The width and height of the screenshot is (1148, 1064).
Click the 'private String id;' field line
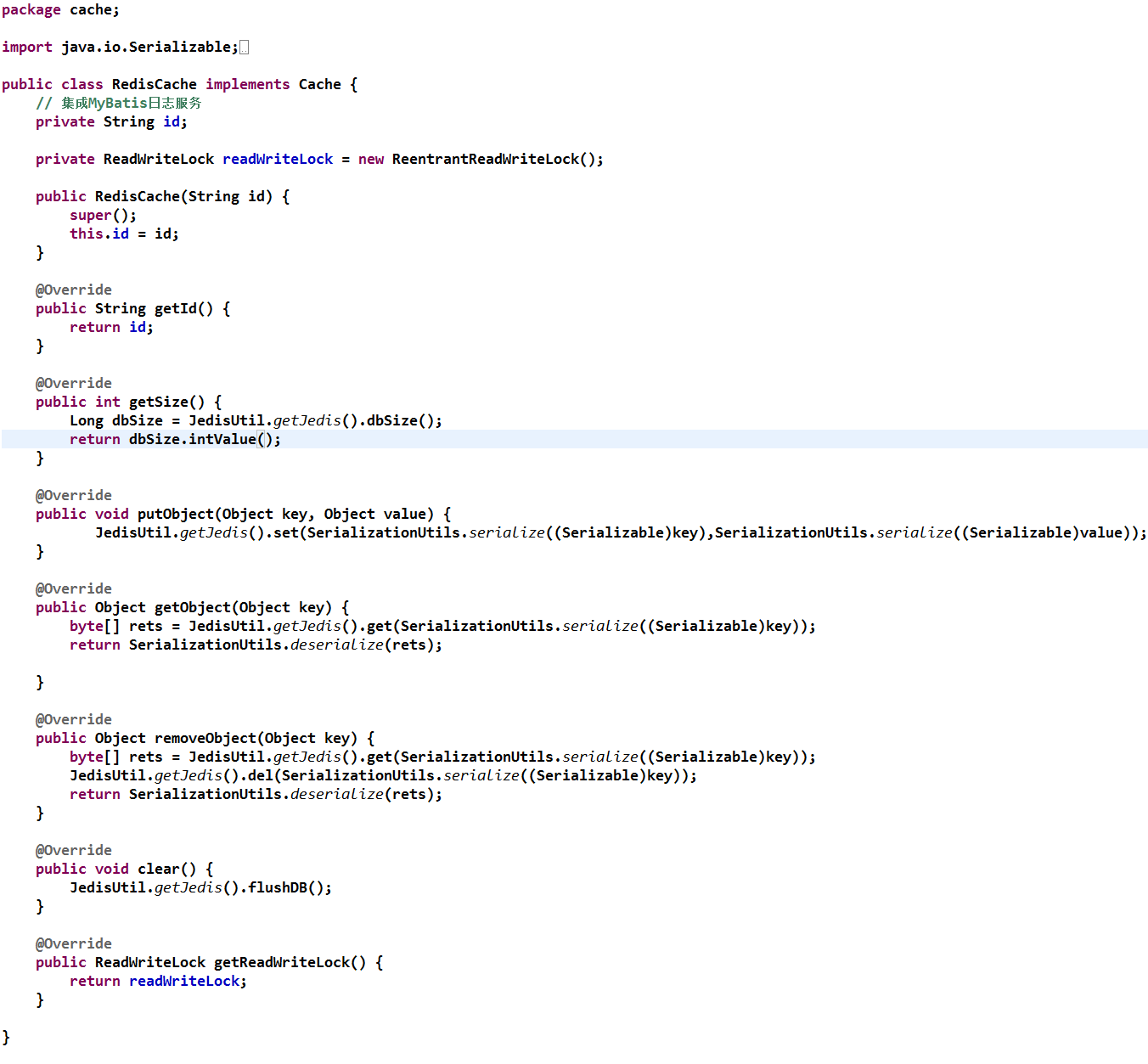click(111, 122)
